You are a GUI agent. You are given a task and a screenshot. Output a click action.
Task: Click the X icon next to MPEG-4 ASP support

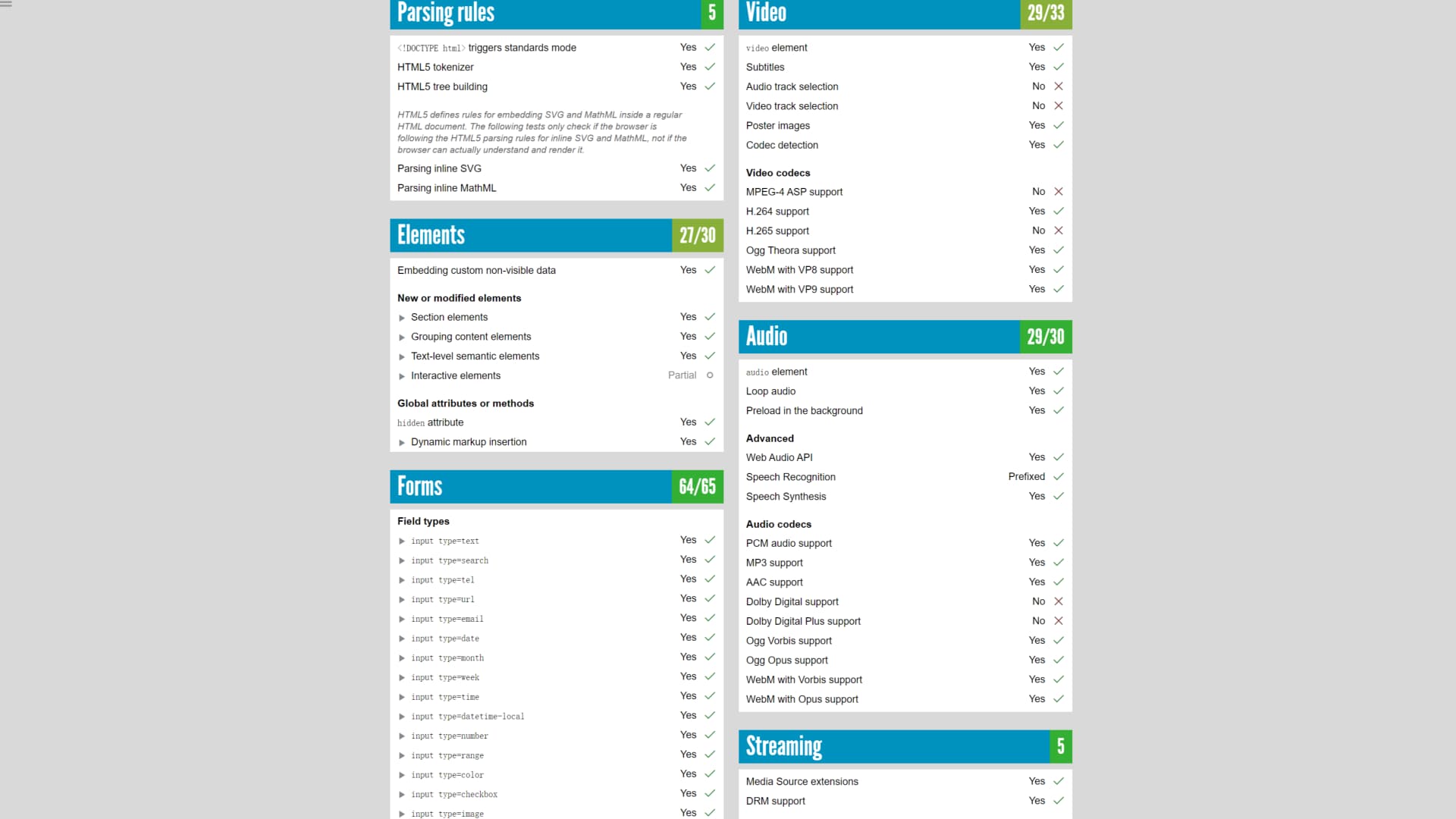pos(1058,191)
